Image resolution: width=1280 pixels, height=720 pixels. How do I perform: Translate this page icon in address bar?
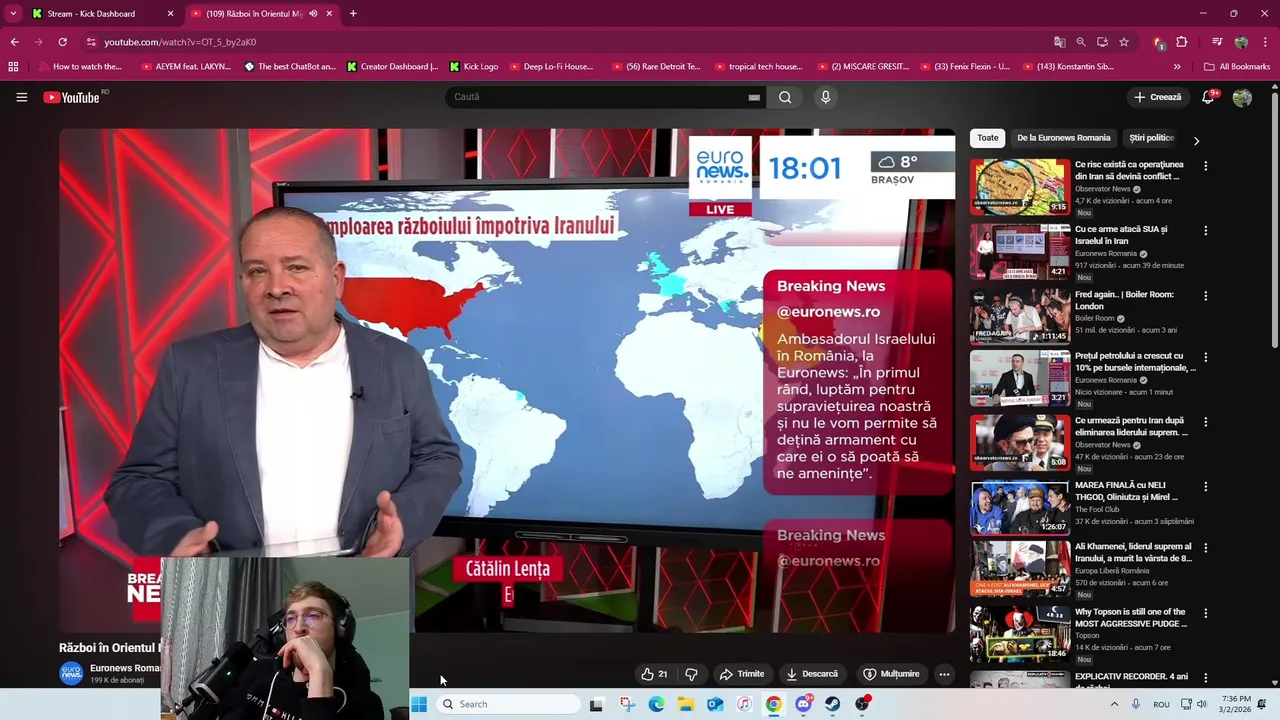tap(1059, 42)
